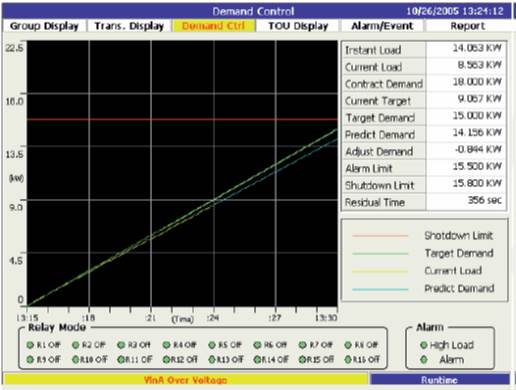The height and width of the screenshot is (390, 516).
Task: Open the Alarm/Event tab
Action: tap(382, 26)
